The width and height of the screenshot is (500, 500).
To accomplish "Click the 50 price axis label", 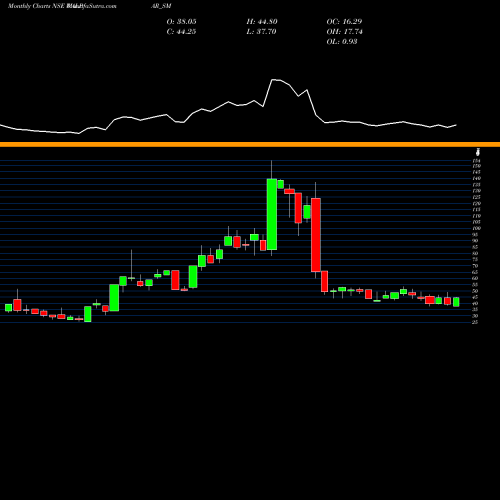I will [x=475, y=291].
